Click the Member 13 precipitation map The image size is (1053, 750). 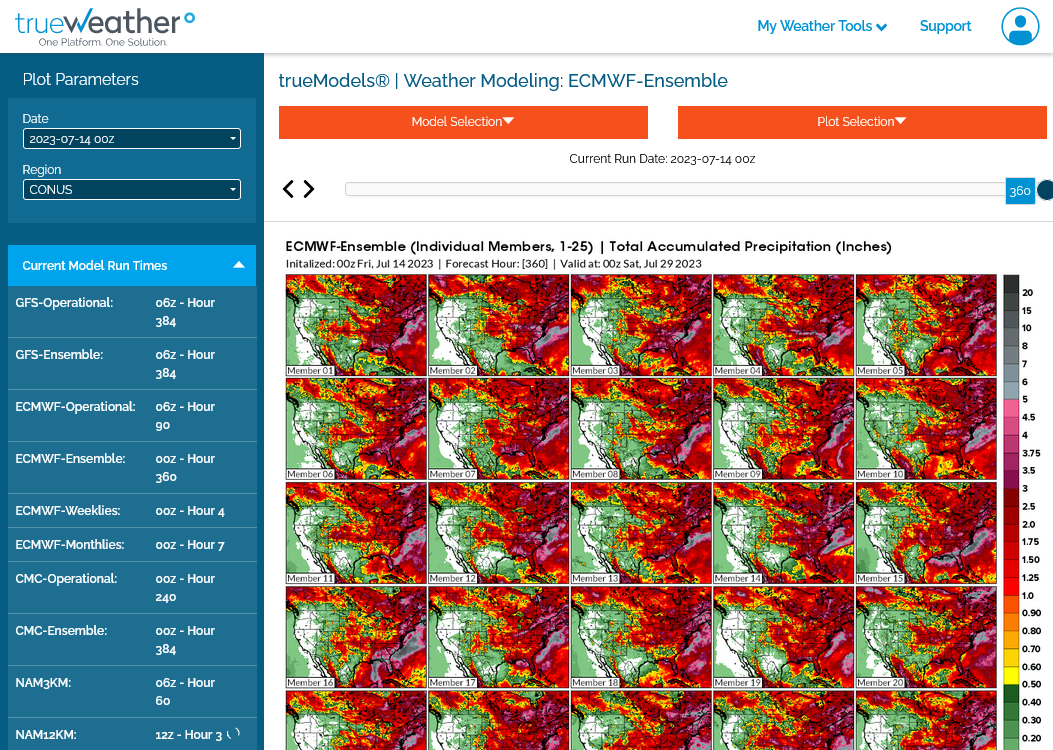click(641, 533)
